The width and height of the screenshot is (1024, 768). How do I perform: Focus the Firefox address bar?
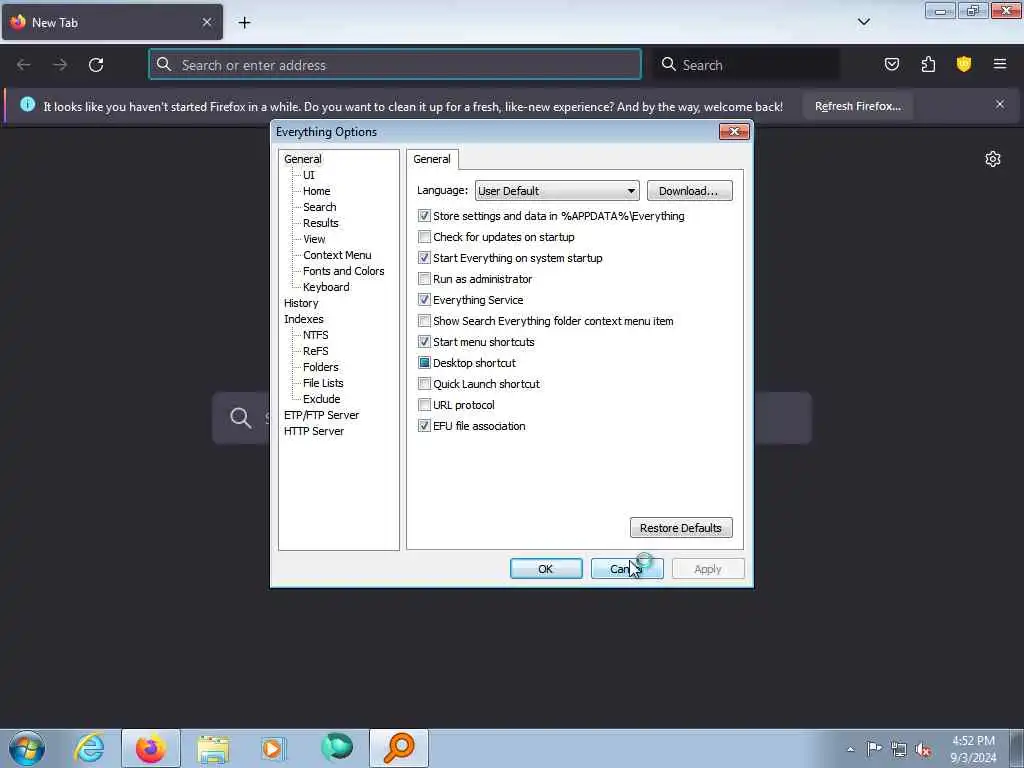(x=394, y=65)
